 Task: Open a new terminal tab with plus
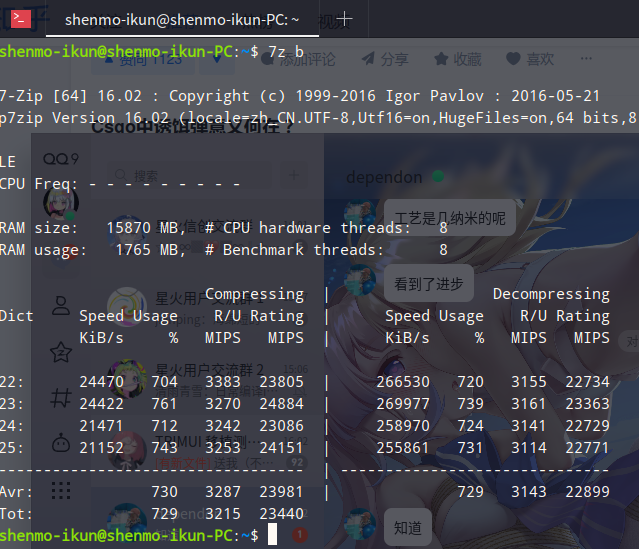click(344, 19)
